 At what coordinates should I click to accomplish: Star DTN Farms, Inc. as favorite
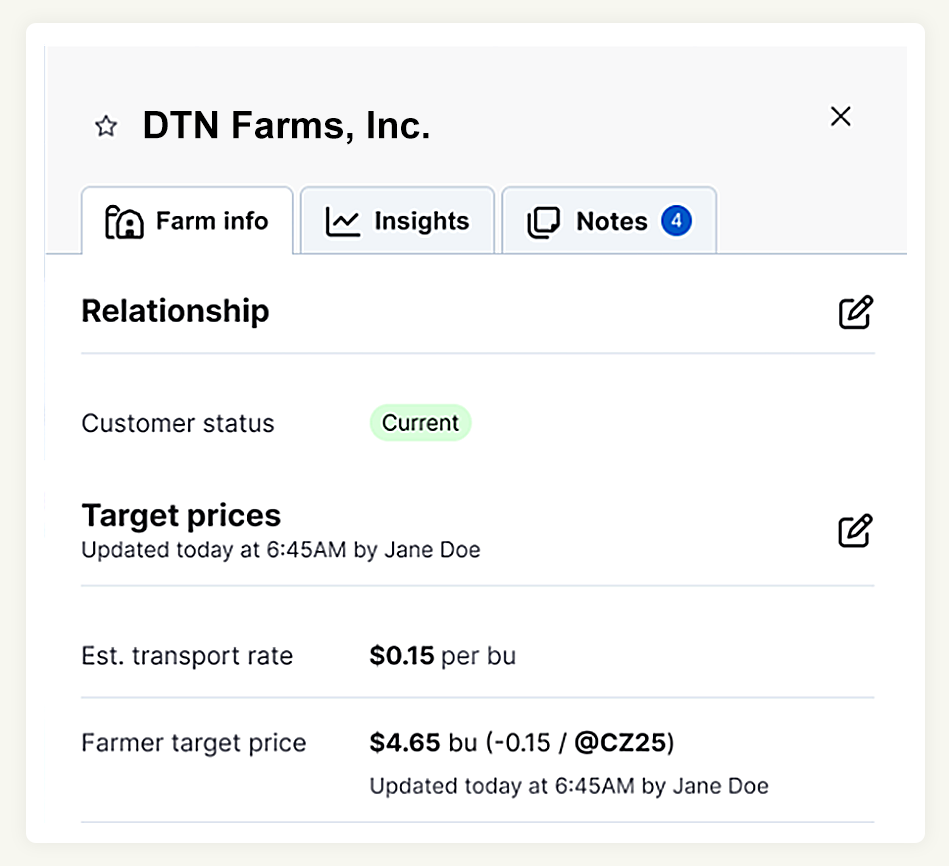106,126
